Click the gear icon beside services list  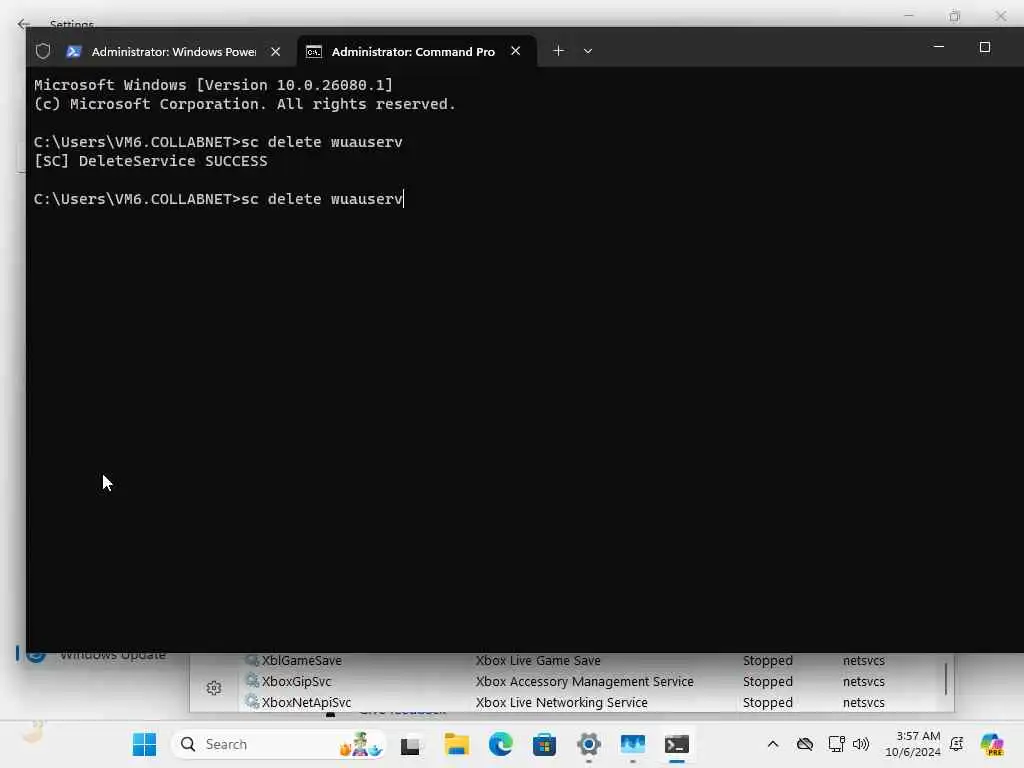coord(214,688)
